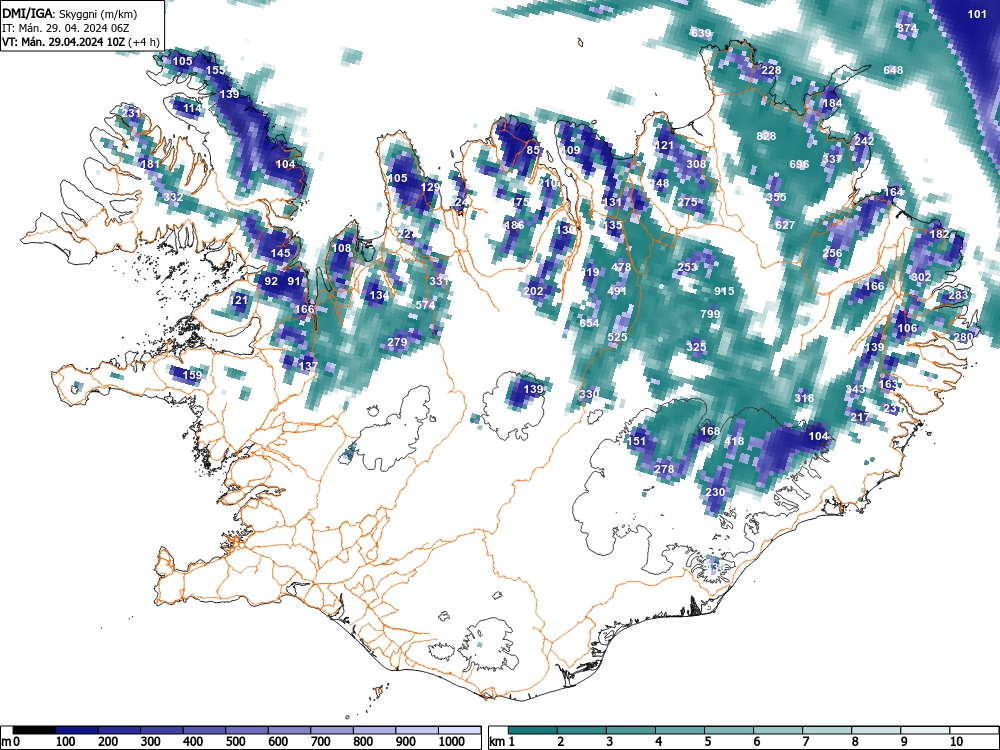The image size is (1000, 750).
Task: Click the visibility value 525
Action: coord(617,337)
